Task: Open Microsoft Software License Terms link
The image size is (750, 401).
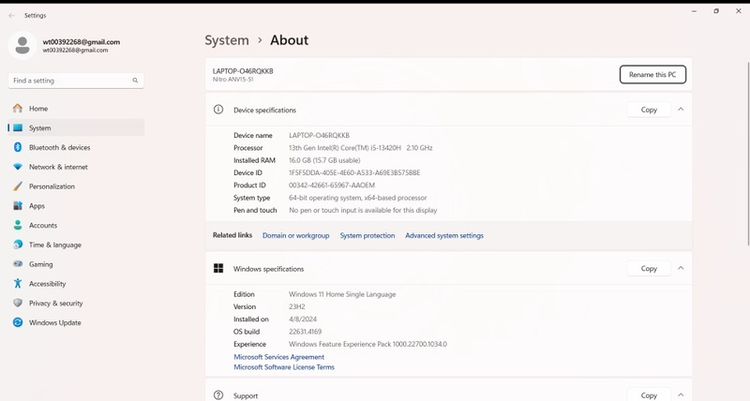Action: click(284, 367)
